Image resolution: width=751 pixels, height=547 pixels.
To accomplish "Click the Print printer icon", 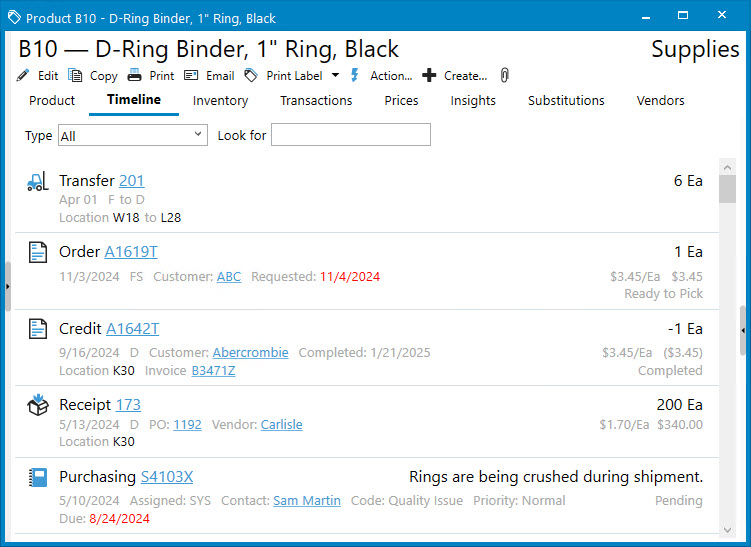I will click(x=134, y=76).
